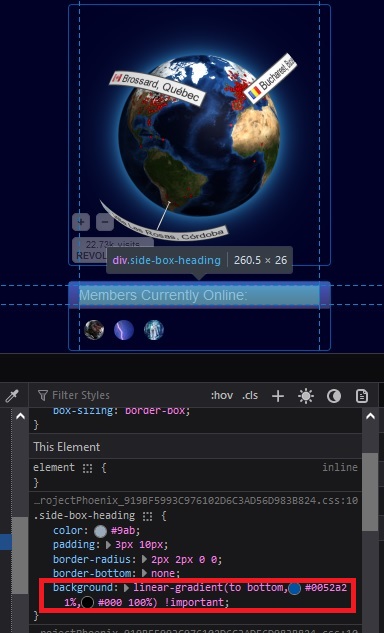Expand the border-bottom shorthand property
384x633 pixels.
pos(145,573)
